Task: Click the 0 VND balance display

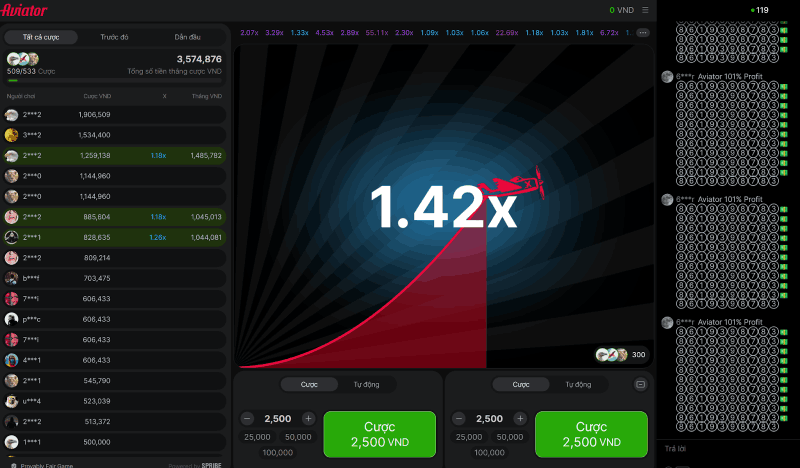Action: (621, 10)
